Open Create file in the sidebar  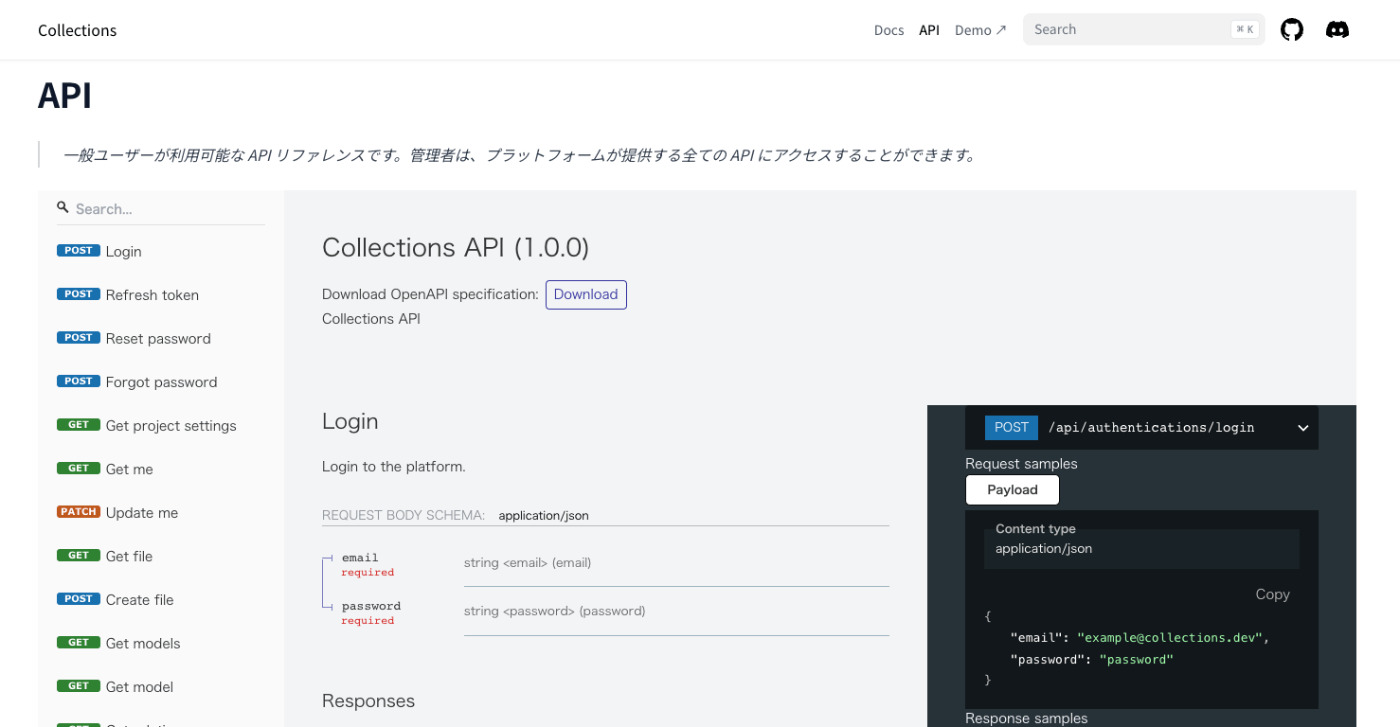[140, 600]
